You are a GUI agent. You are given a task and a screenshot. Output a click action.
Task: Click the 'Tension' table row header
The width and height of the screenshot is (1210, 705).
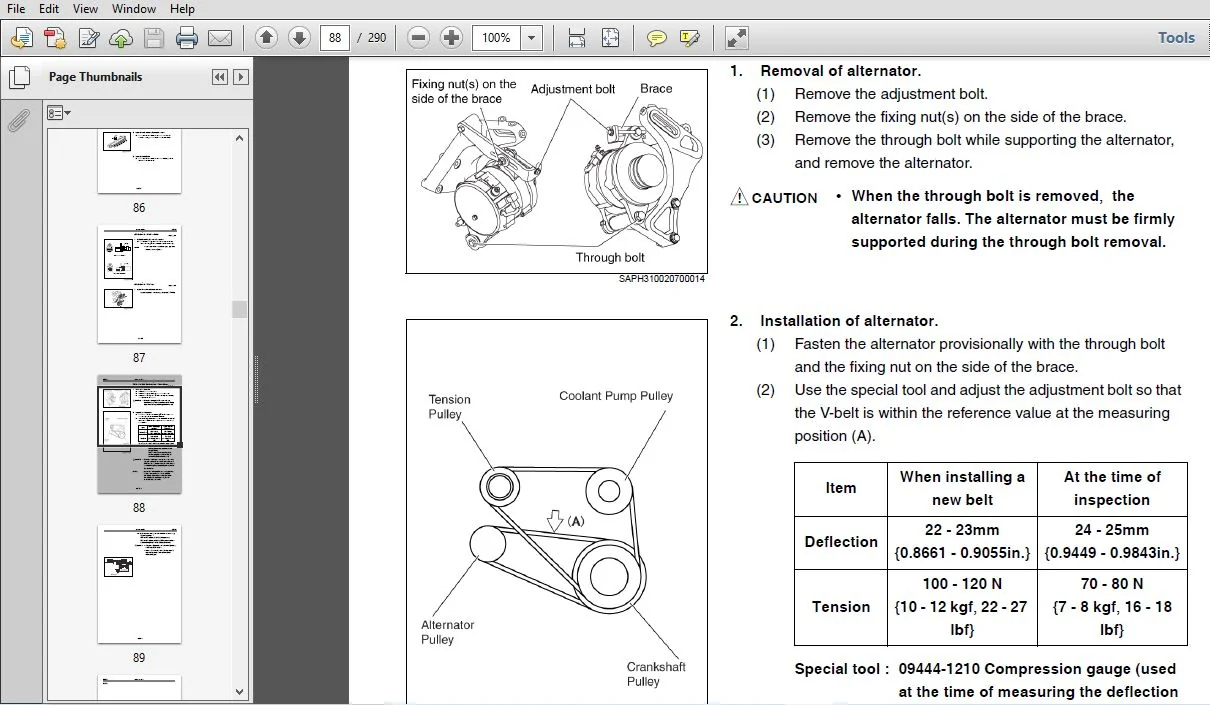tap(841, 607)
